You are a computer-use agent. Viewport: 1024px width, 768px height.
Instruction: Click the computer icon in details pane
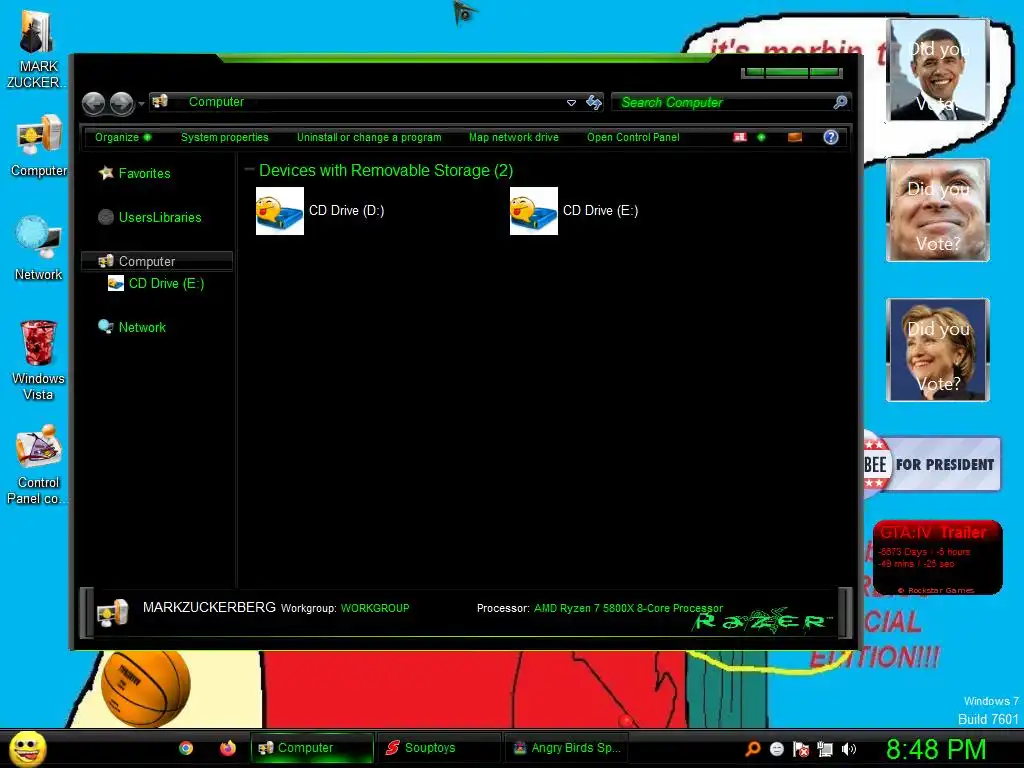click(112, 612)
